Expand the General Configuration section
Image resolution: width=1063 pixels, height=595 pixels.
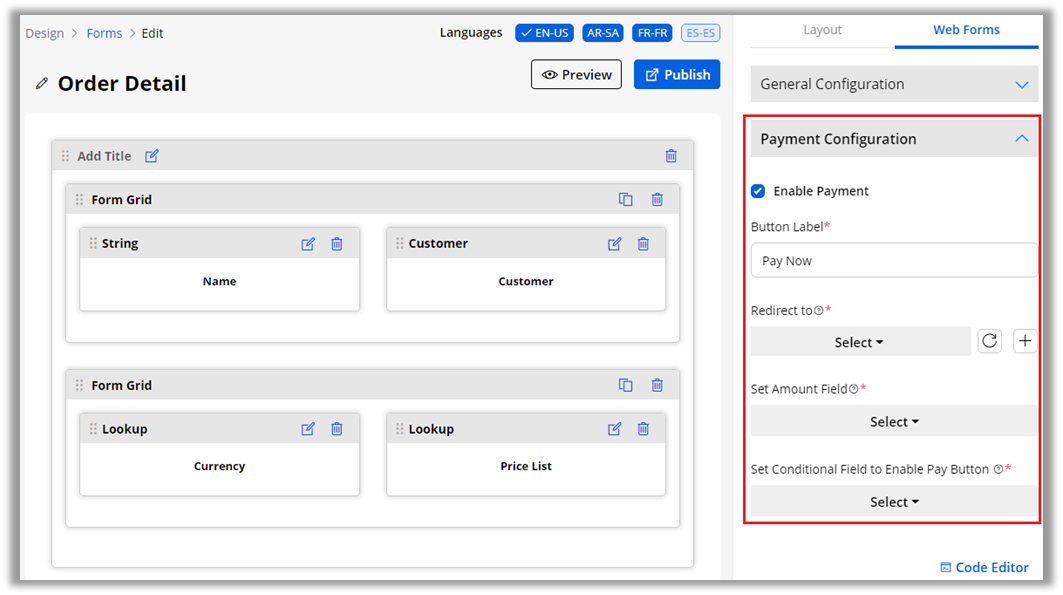pyautogui.click(x=894, y=85)
